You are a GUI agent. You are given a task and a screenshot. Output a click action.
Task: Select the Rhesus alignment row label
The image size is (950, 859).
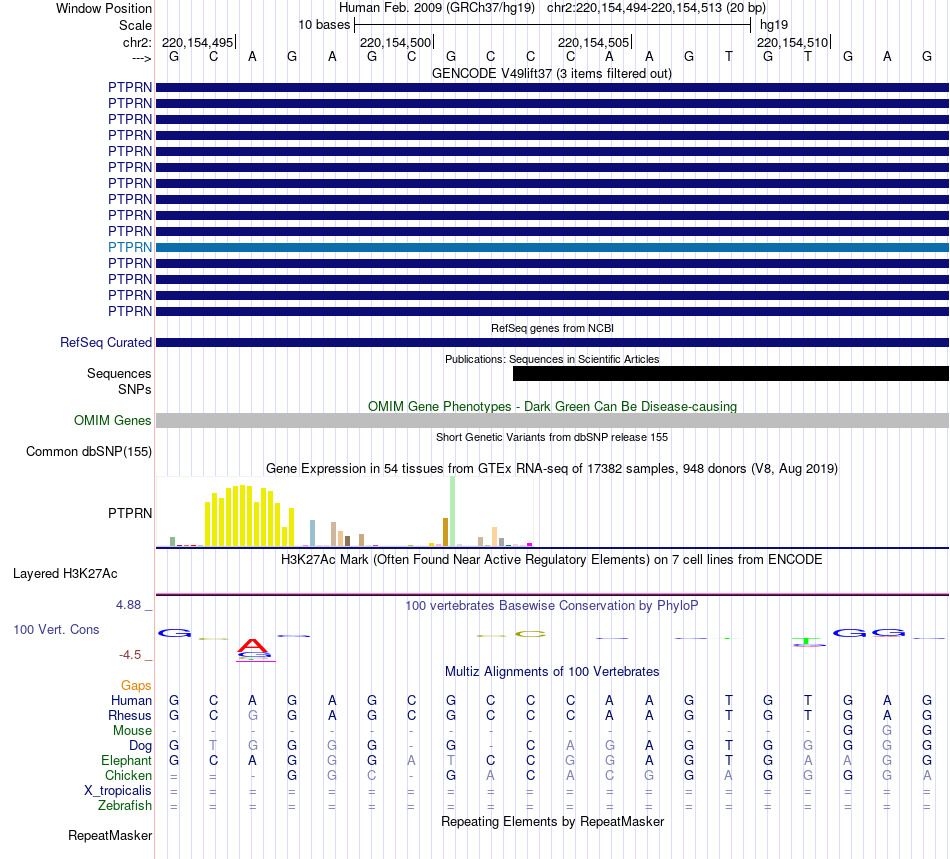tap(130, 715)
